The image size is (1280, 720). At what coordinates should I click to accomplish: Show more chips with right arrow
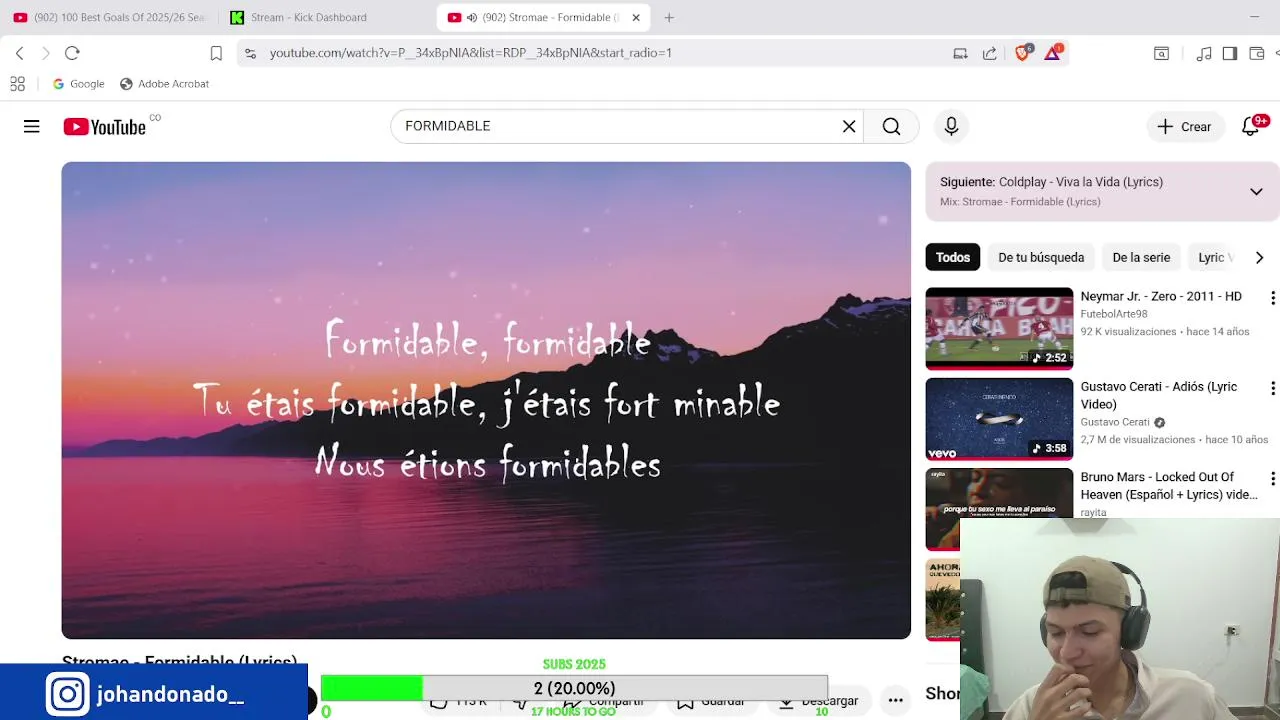click(x=1259, y=257)
